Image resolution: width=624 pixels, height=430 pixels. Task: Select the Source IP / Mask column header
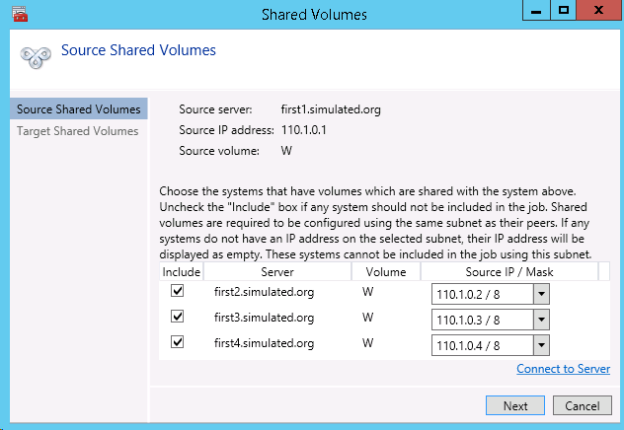[x=509, y=271]
